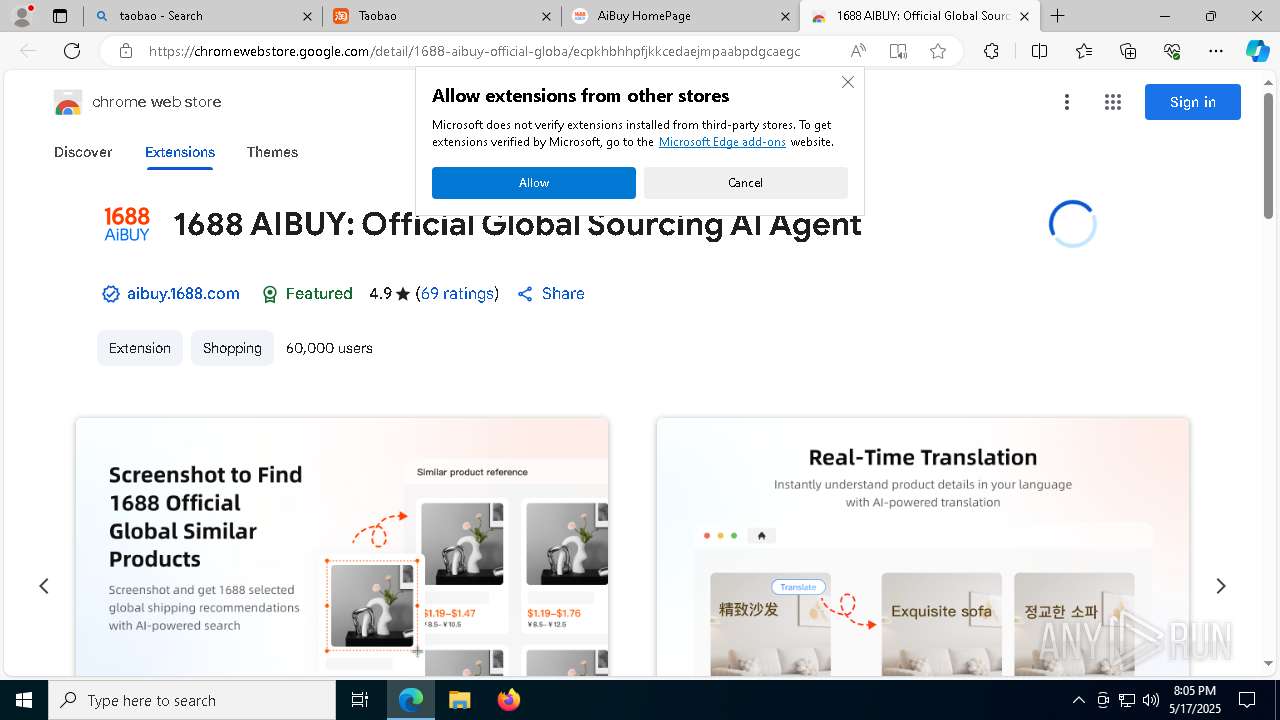Toggle the split screen icon
The image size is (1280, 720).
coord(1039,51)
